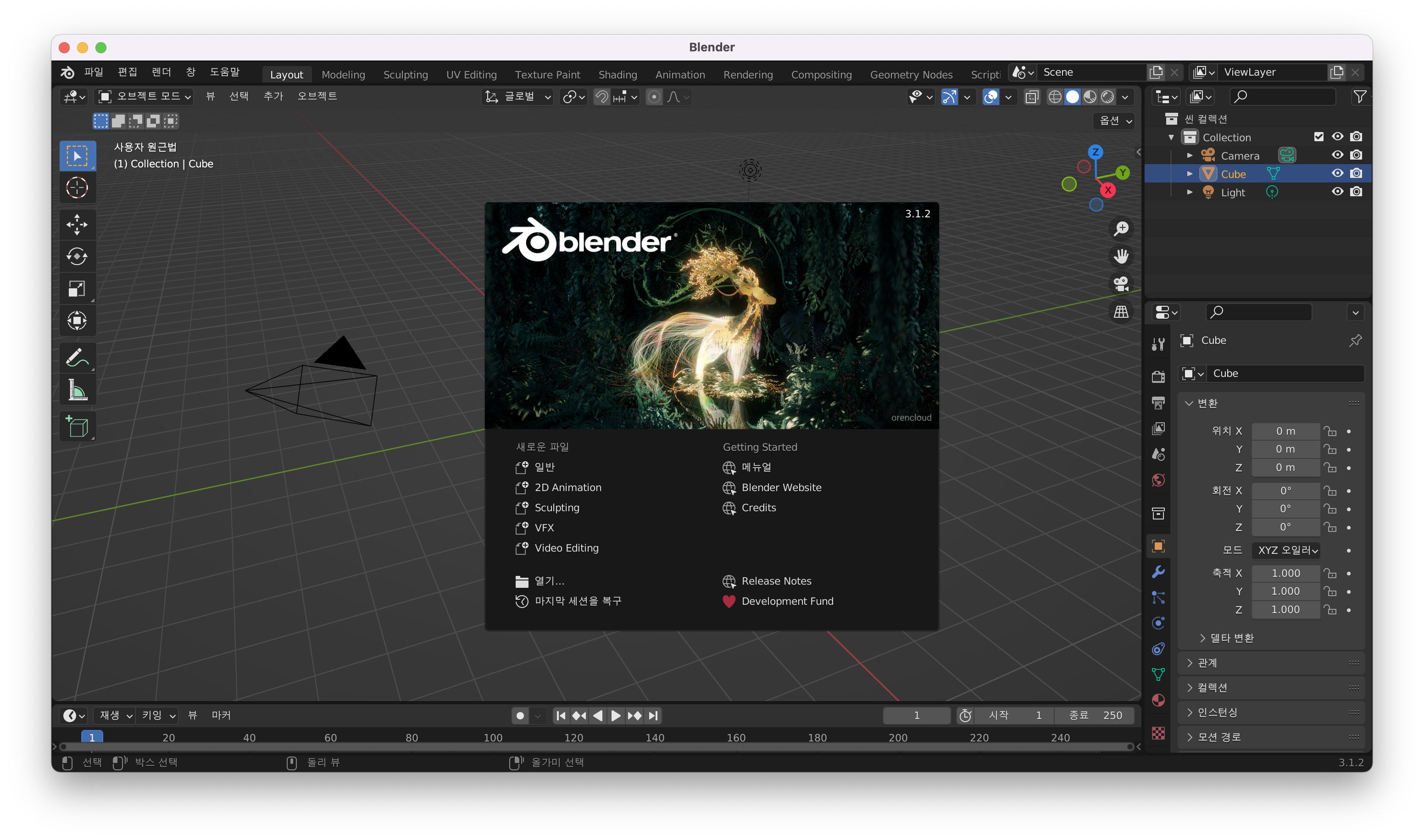This screenshot has height=840, width=1424.
Task: Switch perspective/orthographic grid icon
Action: tap(1121, 312)
